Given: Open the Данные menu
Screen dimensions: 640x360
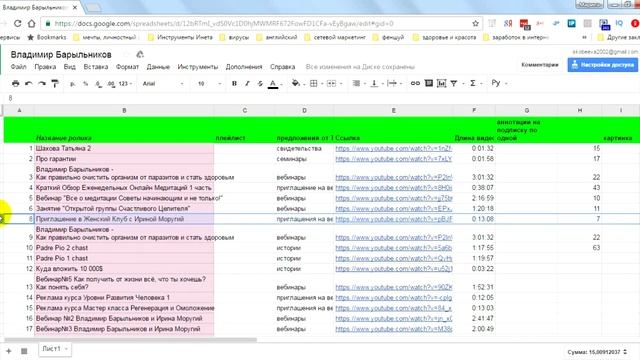Looking at the screenshot, I should [x=158, y=67].
